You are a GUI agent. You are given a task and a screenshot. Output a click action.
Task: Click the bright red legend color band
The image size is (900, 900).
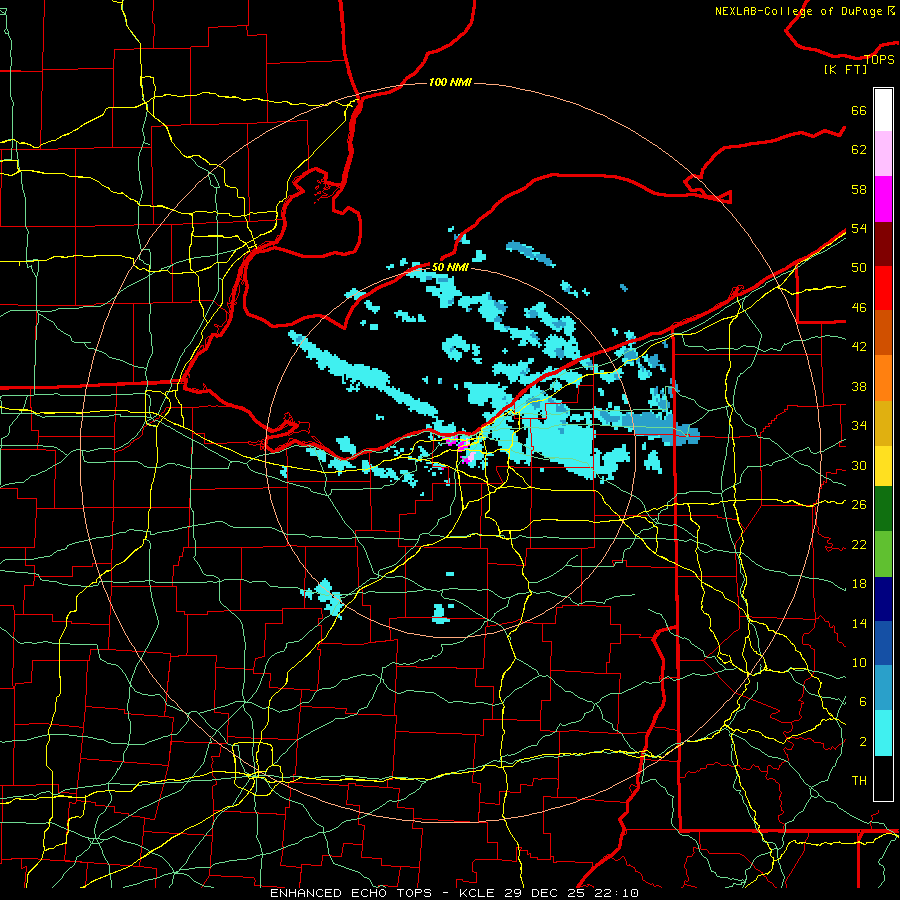(x=883, y=288)
